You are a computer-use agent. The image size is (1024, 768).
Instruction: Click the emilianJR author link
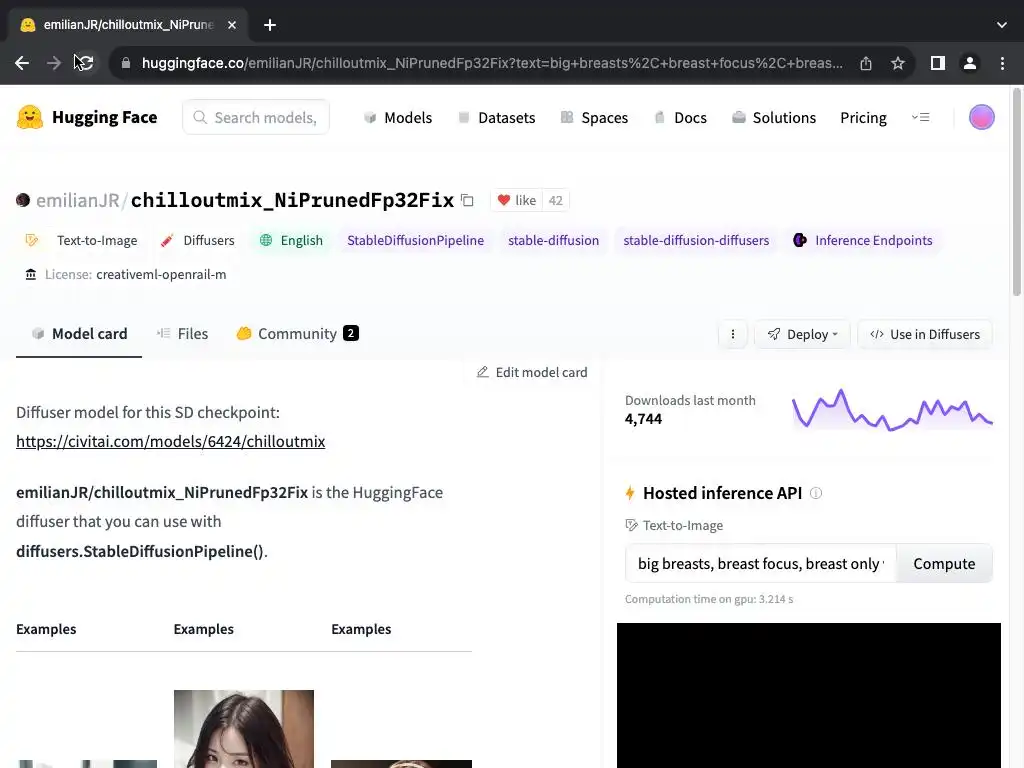coord(78,200)
